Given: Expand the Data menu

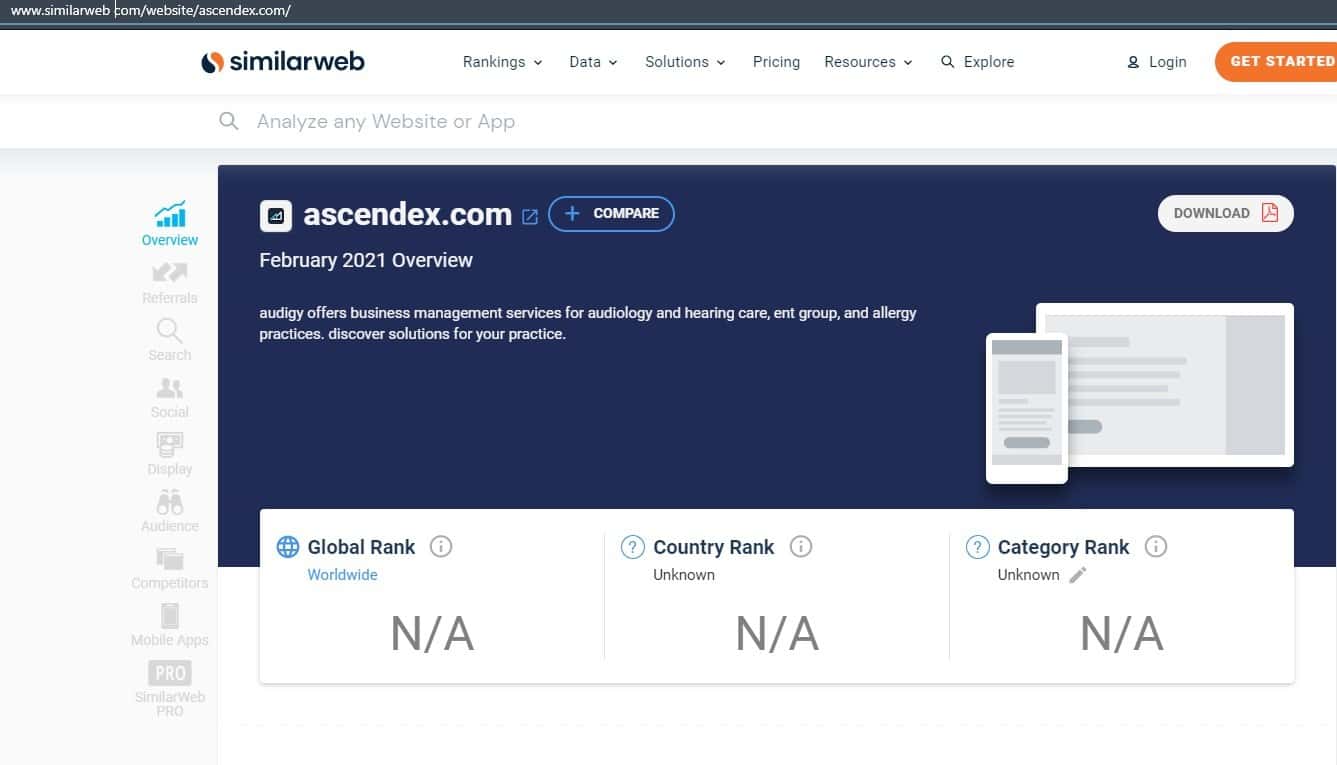Looking at the screenshot, I should click(x=593, y=62).
